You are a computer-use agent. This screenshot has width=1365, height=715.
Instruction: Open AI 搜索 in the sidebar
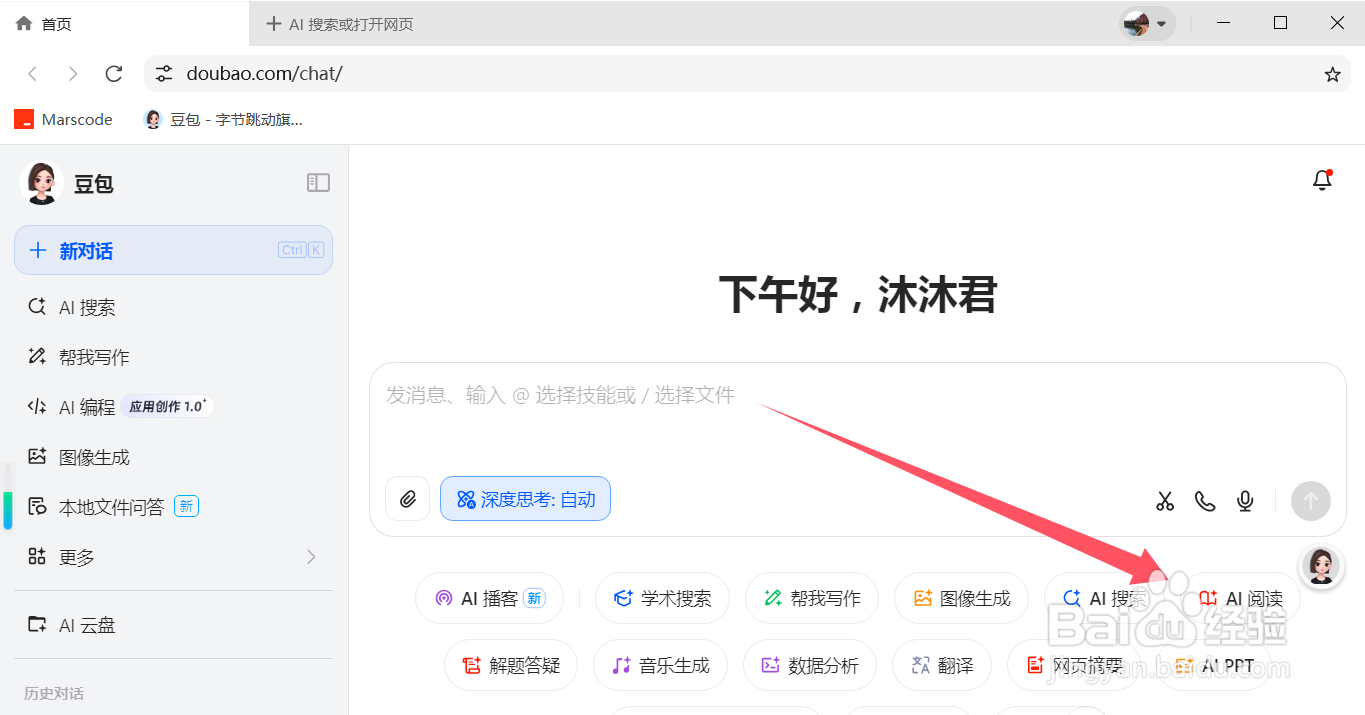click(173, 307)
